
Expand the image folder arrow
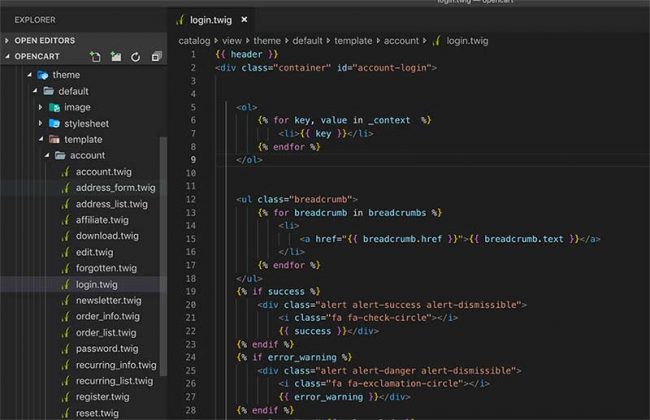pos(40,107)
